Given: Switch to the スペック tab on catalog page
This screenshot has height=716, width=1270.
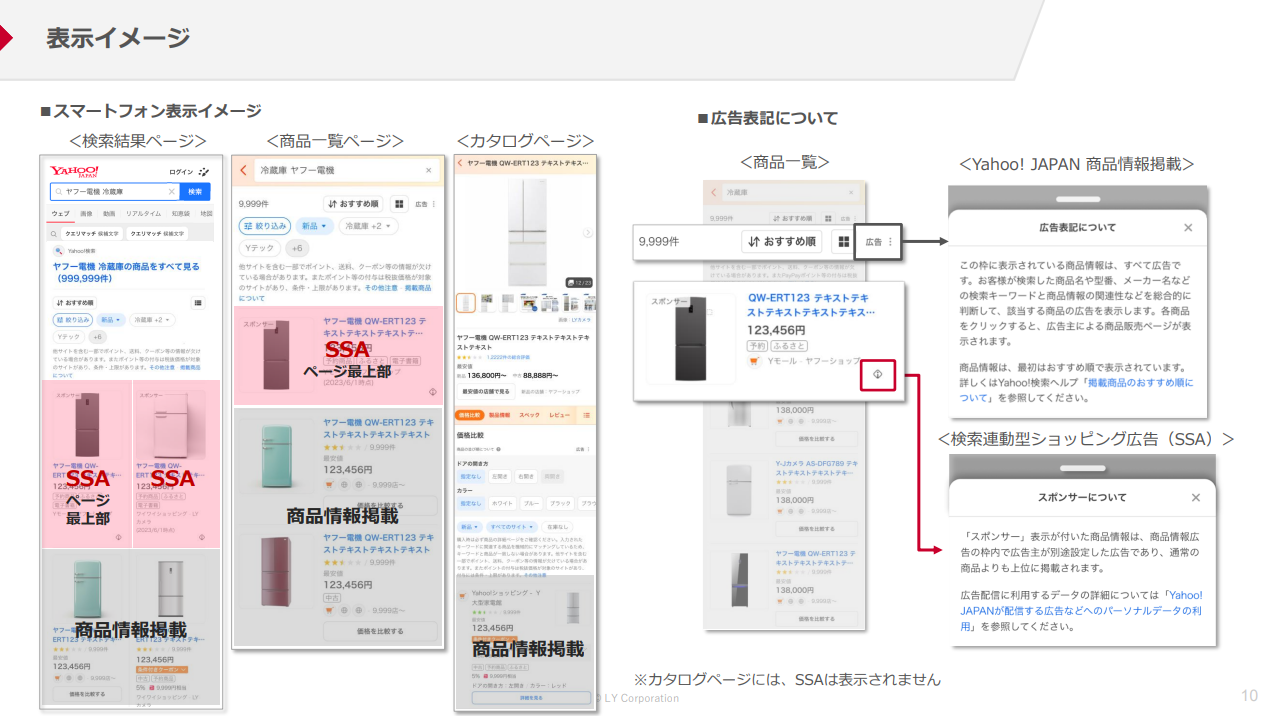Looking at the screenshot, I should click(529, 414).
